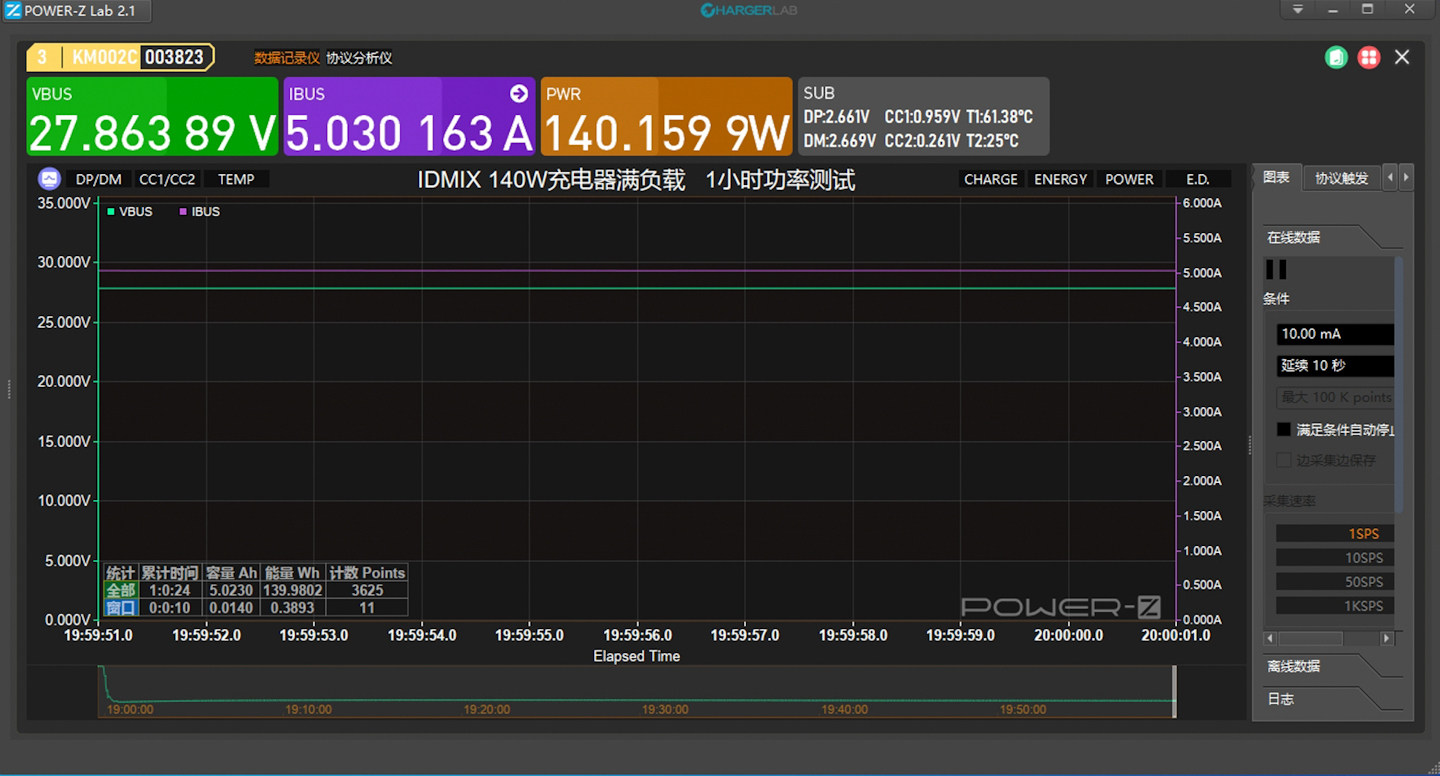Toggle the CHARGE curve button
Image resolution: width=1440 pixels, height=776 pixels.
point(990,179)
